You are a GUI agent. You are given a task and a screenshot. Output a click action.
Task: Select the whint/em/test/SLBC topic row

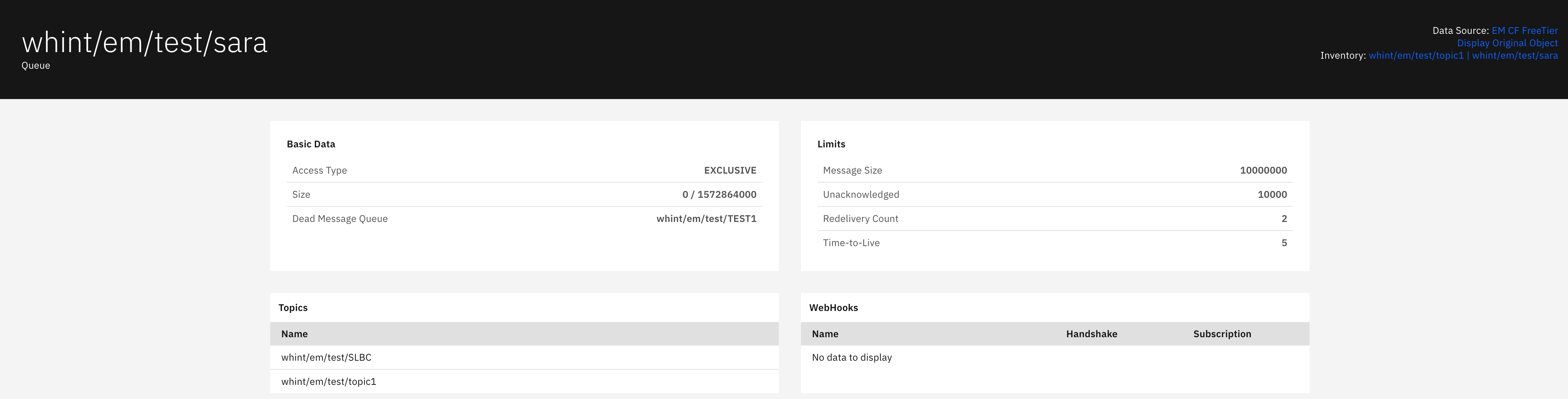click(x=326, y=358)
